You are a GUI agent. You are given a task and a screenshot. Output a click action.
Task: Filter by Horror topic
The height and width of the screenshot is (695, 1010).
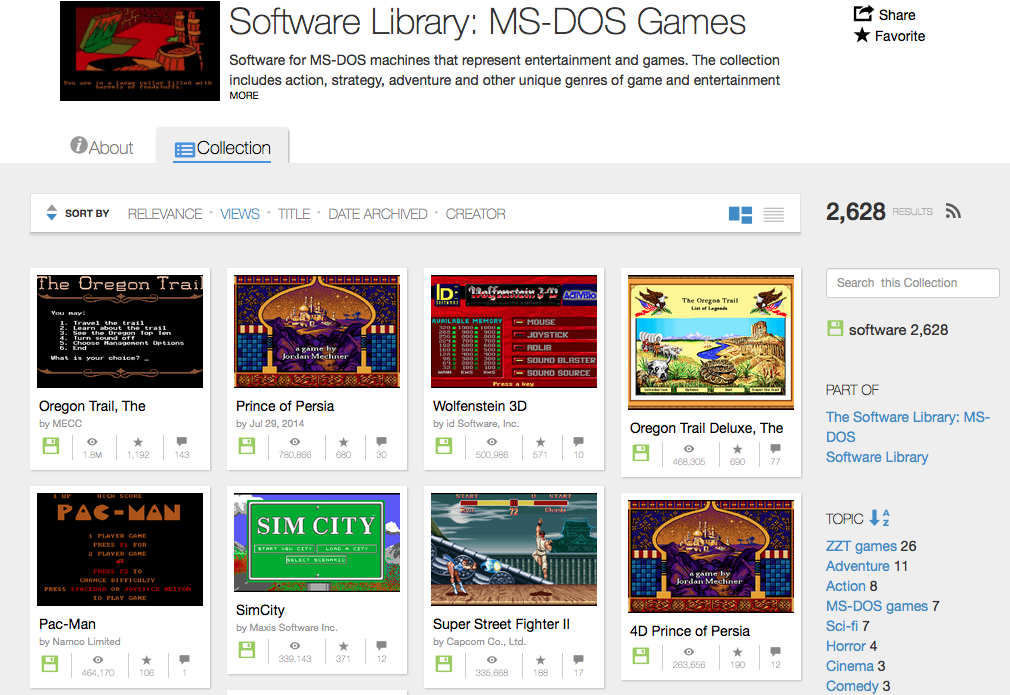click(x=846, y=646)
